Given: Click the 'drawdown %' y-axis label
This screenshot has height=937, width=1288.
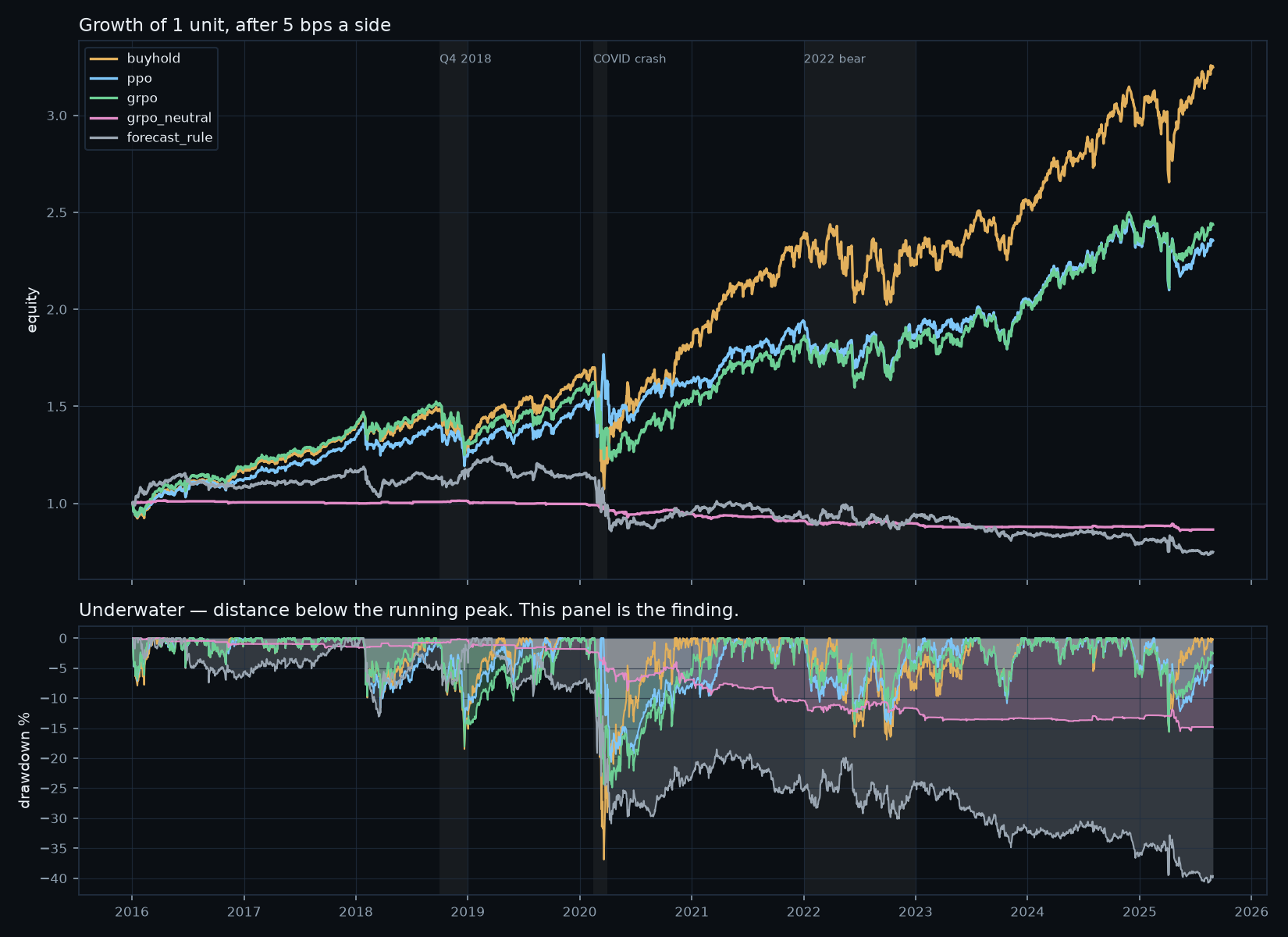Looking at the screenshot, I should [x=25, y=760].
